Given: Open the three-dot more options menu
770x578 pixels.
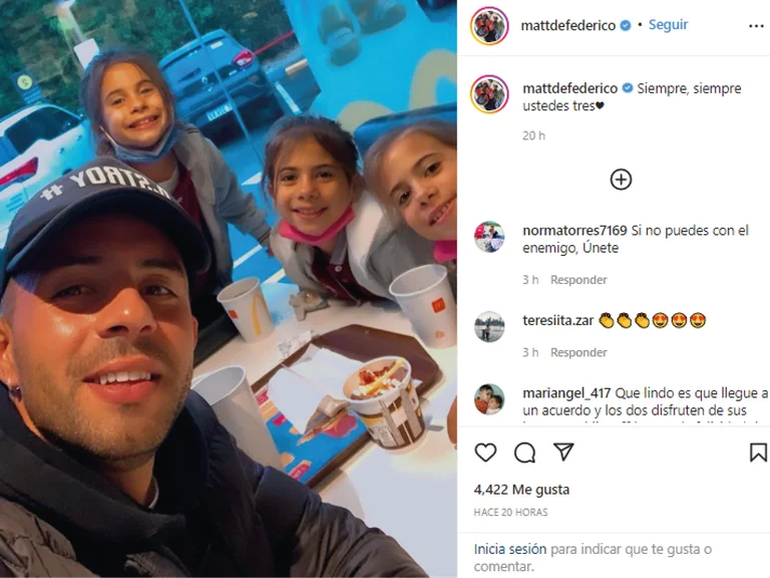Looking at the screenshot, I should coord(756,26).
